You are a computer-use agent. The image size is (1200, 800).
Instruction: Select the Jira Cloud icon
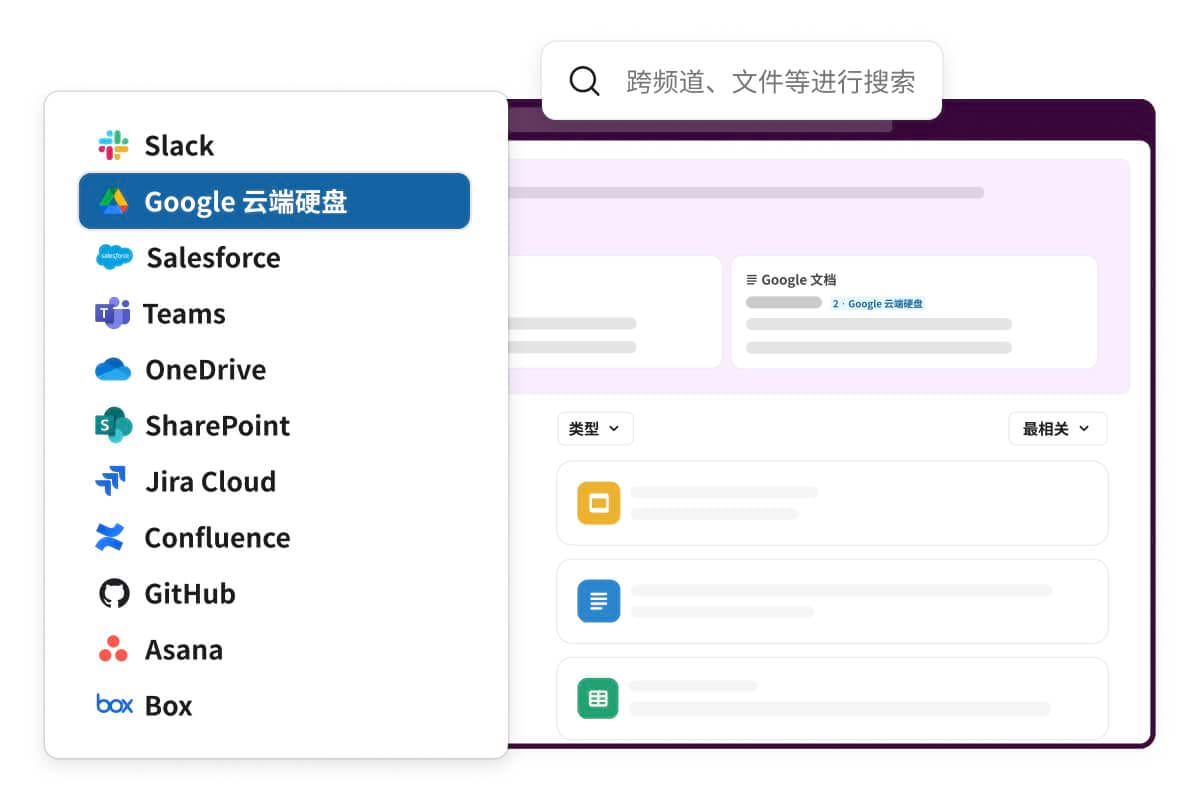click(x=112, y=481)
